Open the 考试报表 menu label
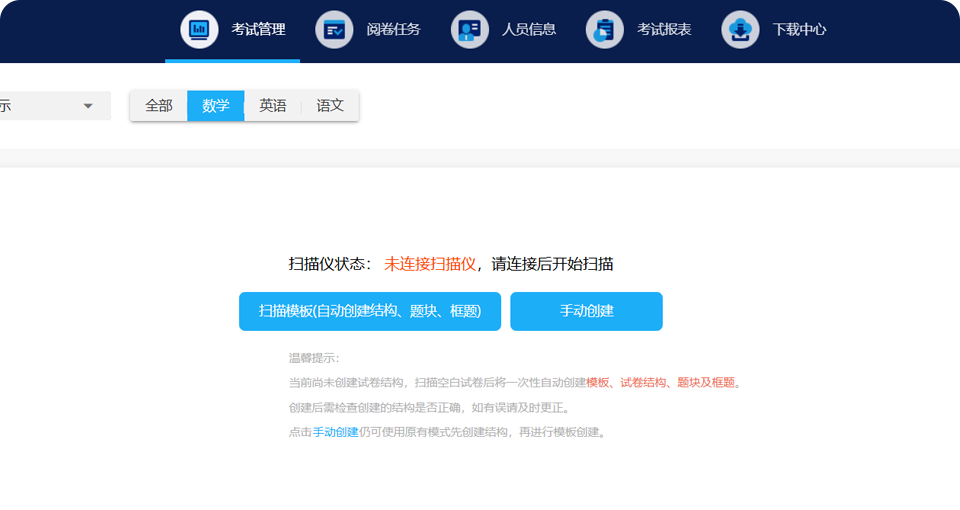Screen dimensions: 960x510 (x=664, y=29)
